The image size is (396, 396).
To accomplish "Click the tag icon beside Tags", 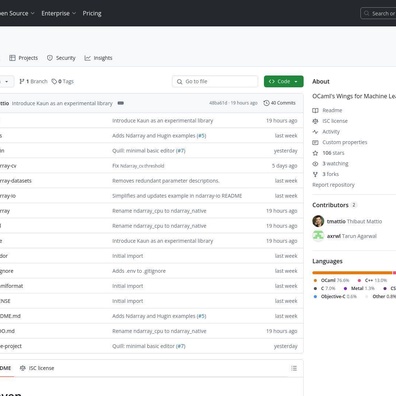I will pos(54,81).
